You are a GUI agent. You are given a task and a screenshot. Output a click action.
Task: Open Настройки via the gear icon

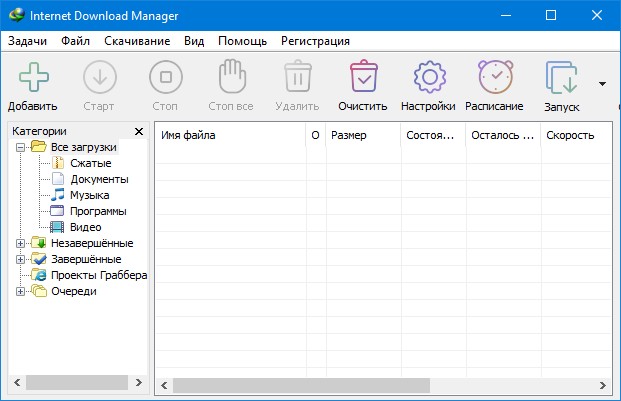(430, 77)
